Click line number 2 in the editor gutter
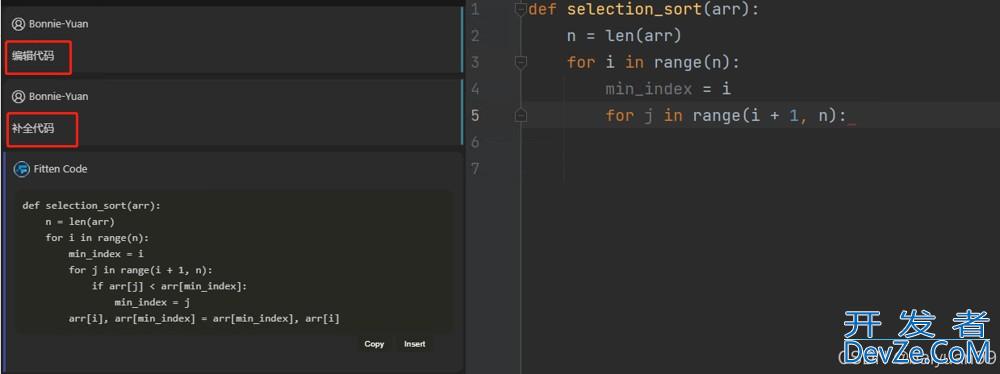 point(475,36)
